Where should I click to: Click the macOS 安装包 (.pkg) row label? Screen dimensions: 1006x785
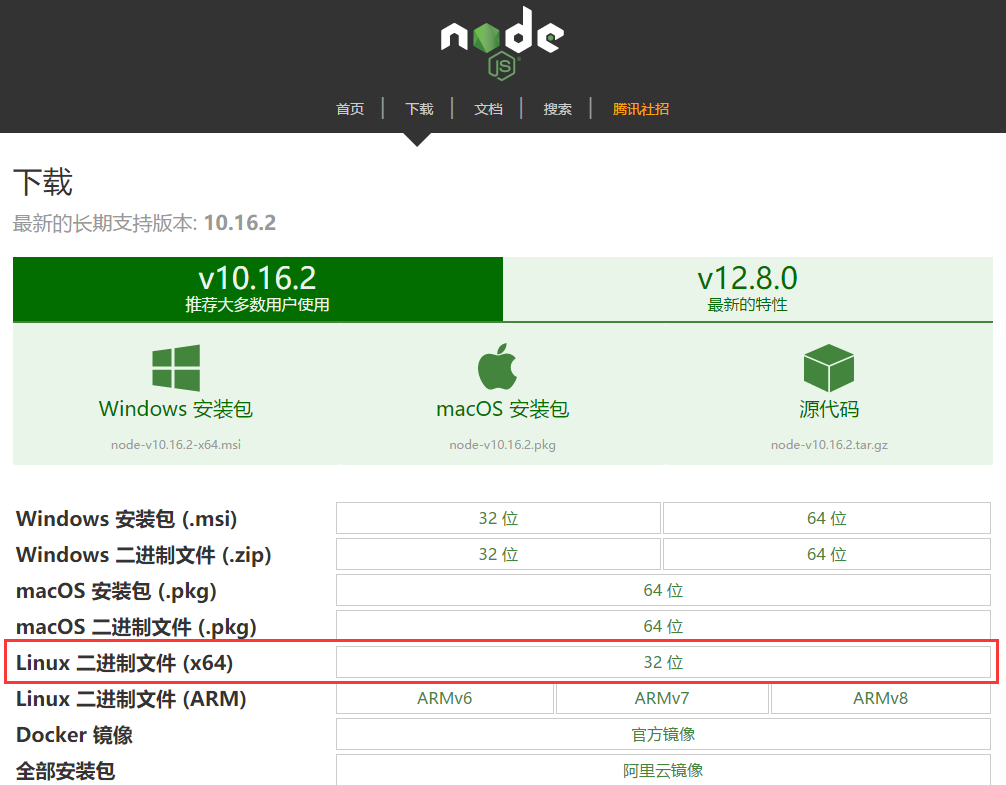coord(116,591)
